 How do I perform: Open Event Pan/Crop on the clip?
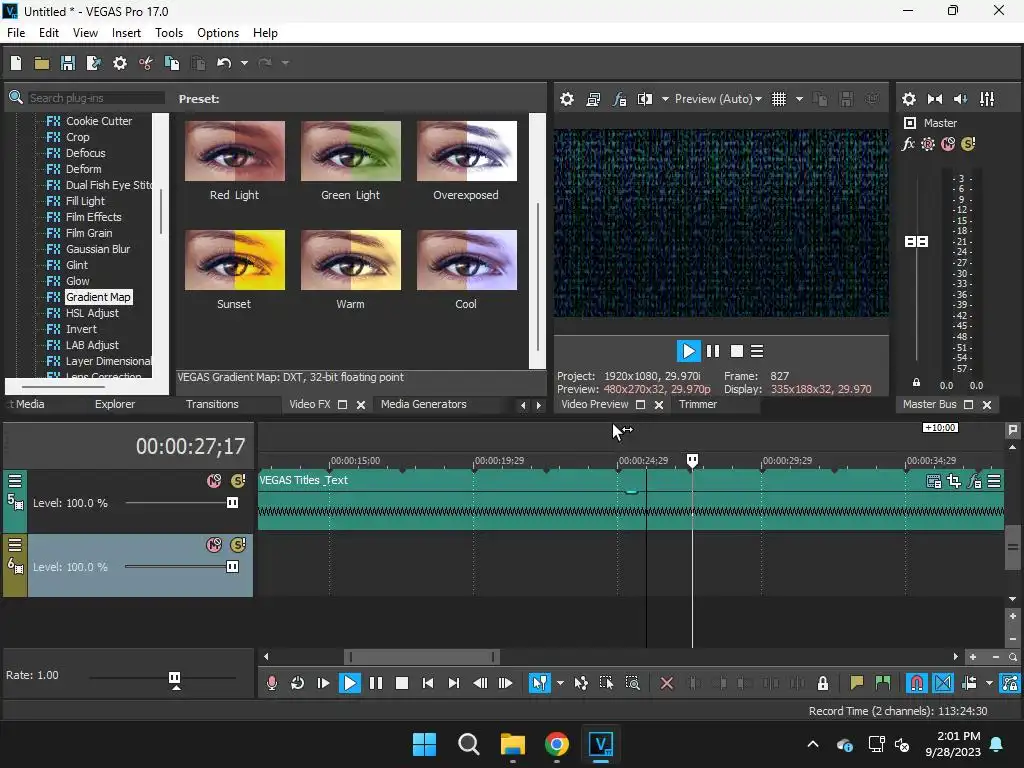coord(953,481)
